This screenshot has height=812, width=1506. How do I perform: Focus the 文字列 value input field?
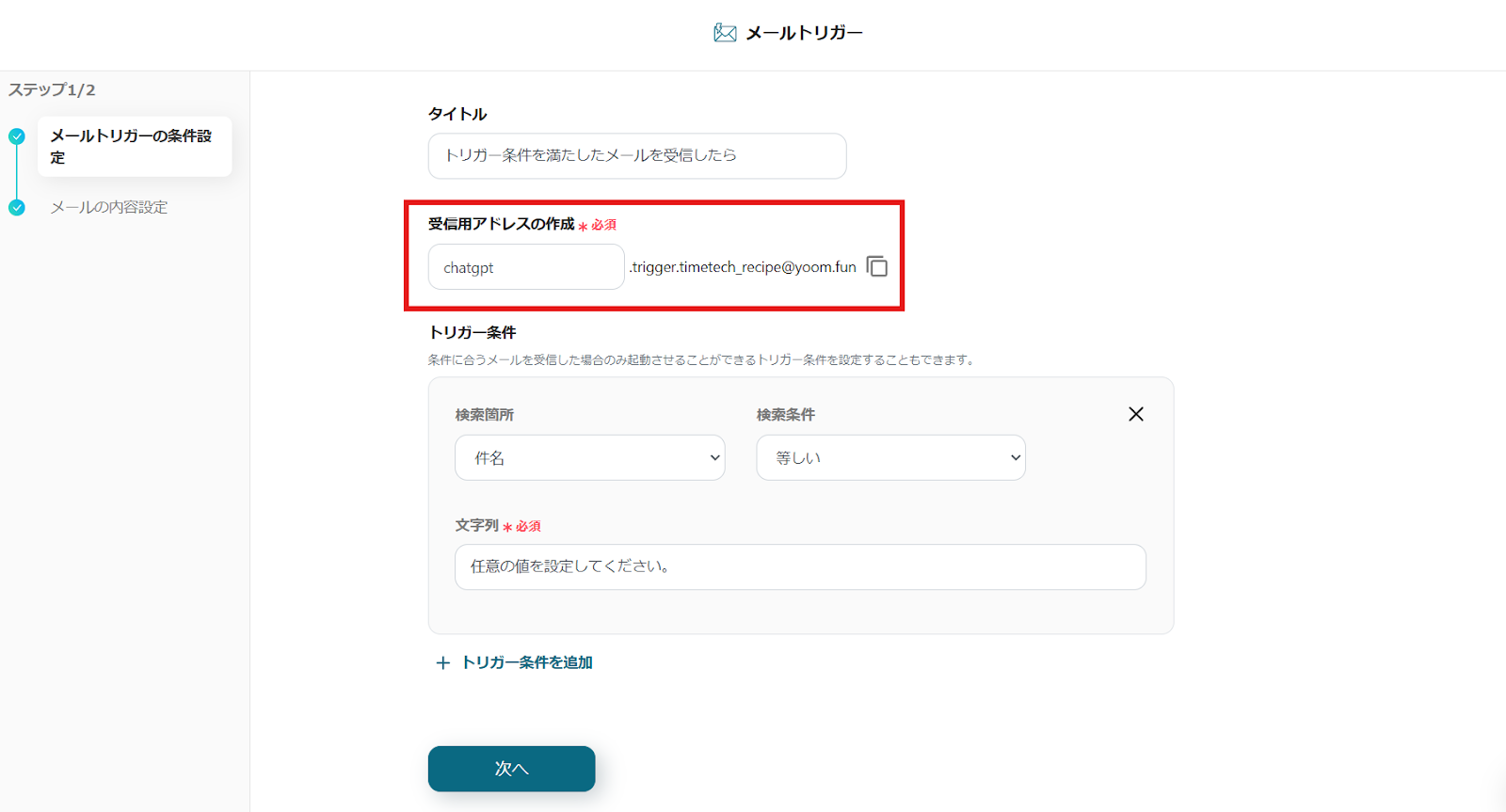point(800,566)
